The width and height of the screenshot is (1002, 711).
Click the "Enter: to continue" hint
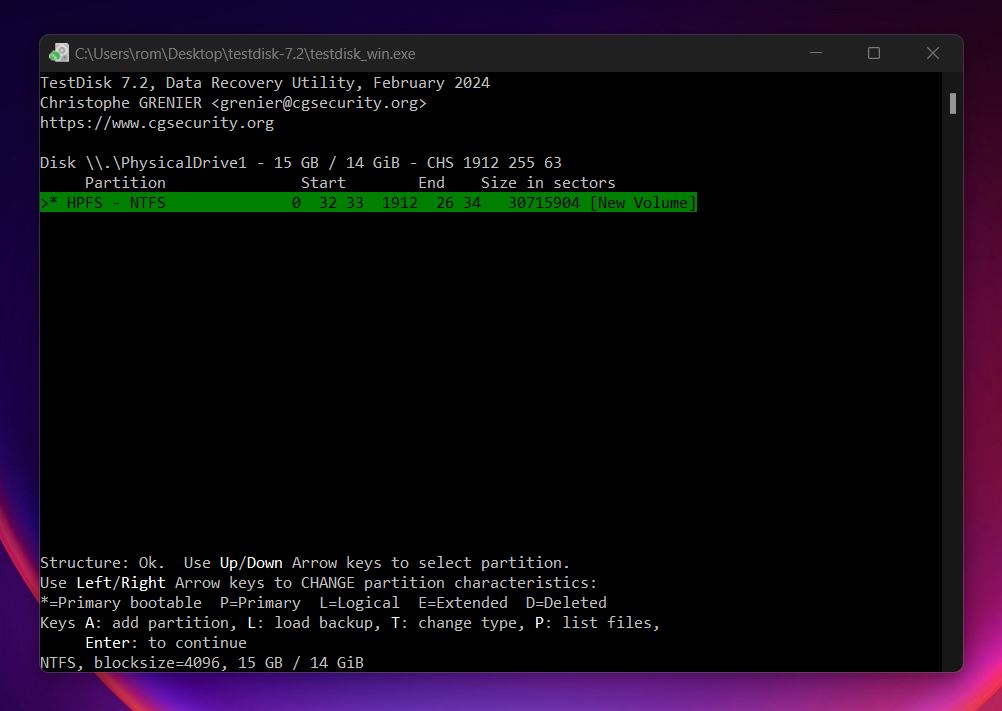[166, 643]
